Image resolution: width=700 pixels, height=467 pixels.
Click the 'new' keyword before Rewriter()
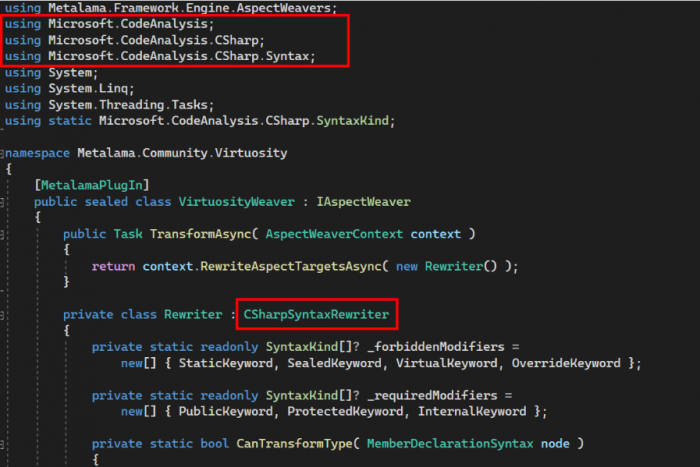[x=407, y=266]
